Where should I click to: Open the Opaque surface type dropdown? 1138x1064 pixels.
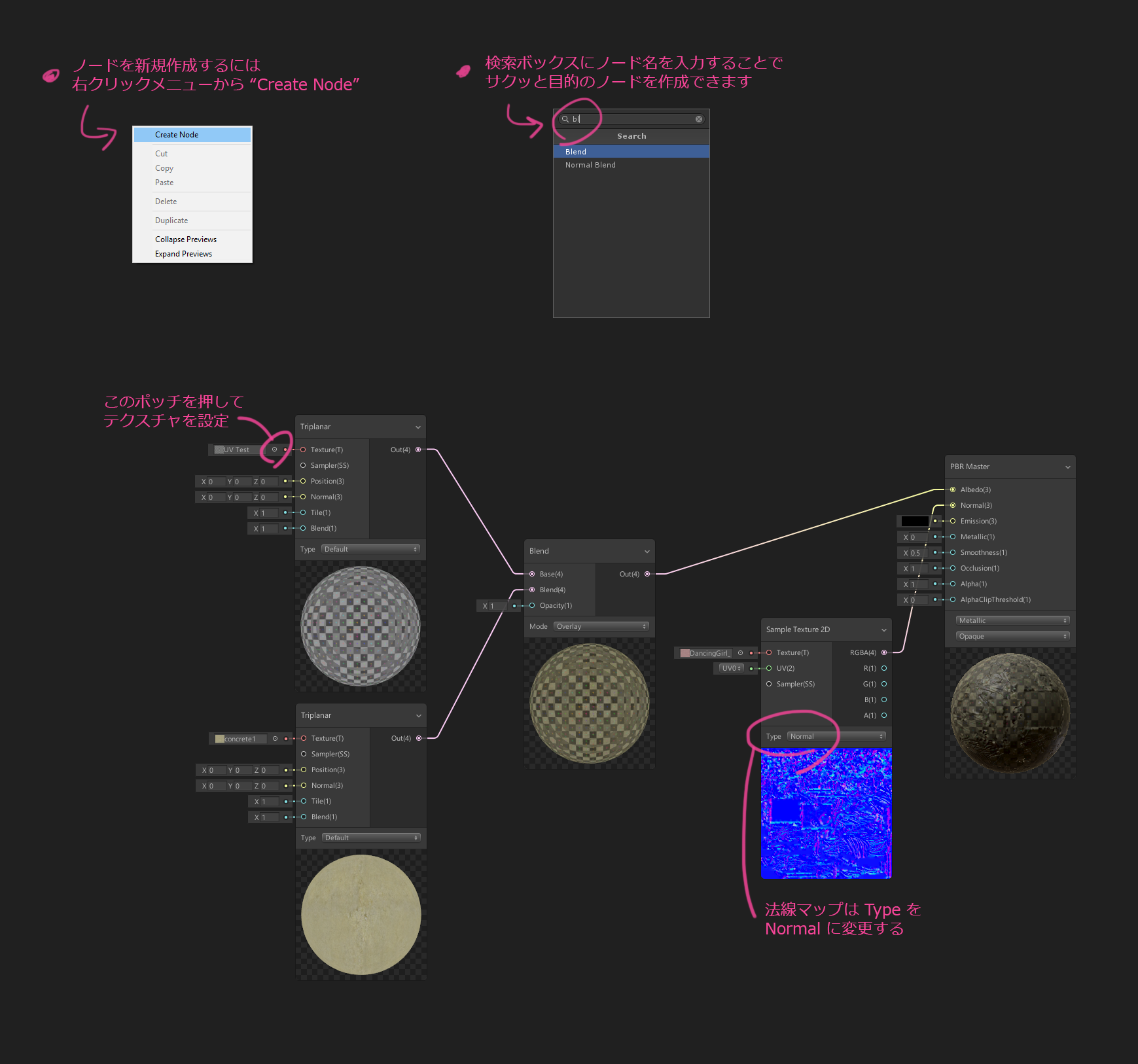tap(1012, 636)
